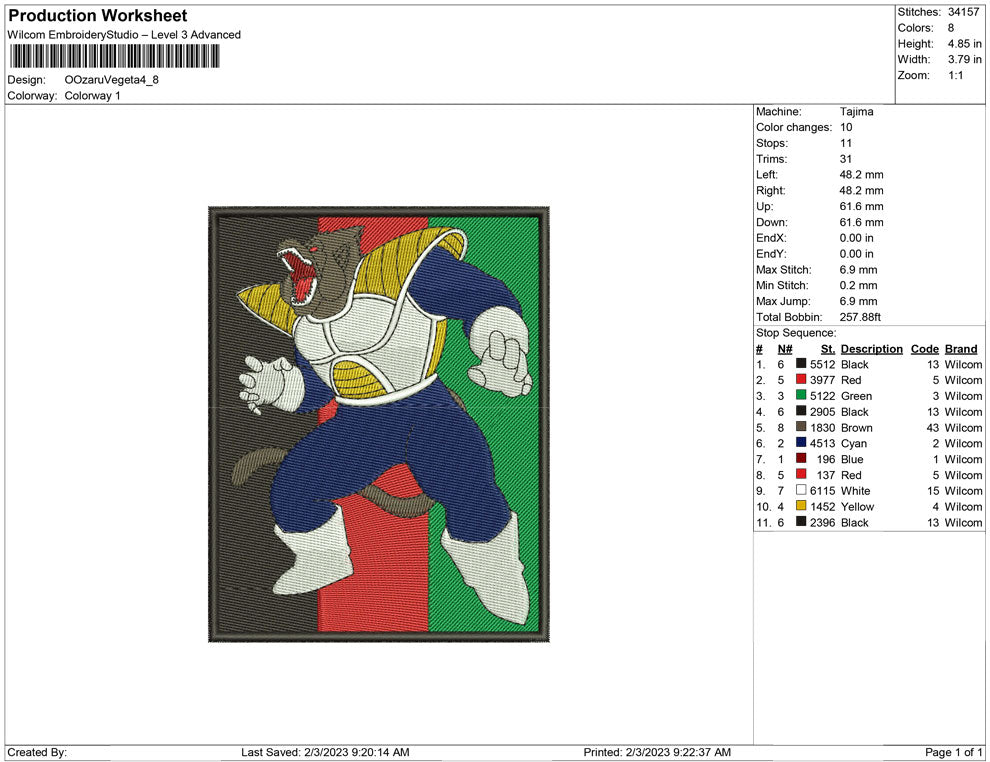Click the Total Bobbin value '257.88ft'

click(x=860, y=316)
